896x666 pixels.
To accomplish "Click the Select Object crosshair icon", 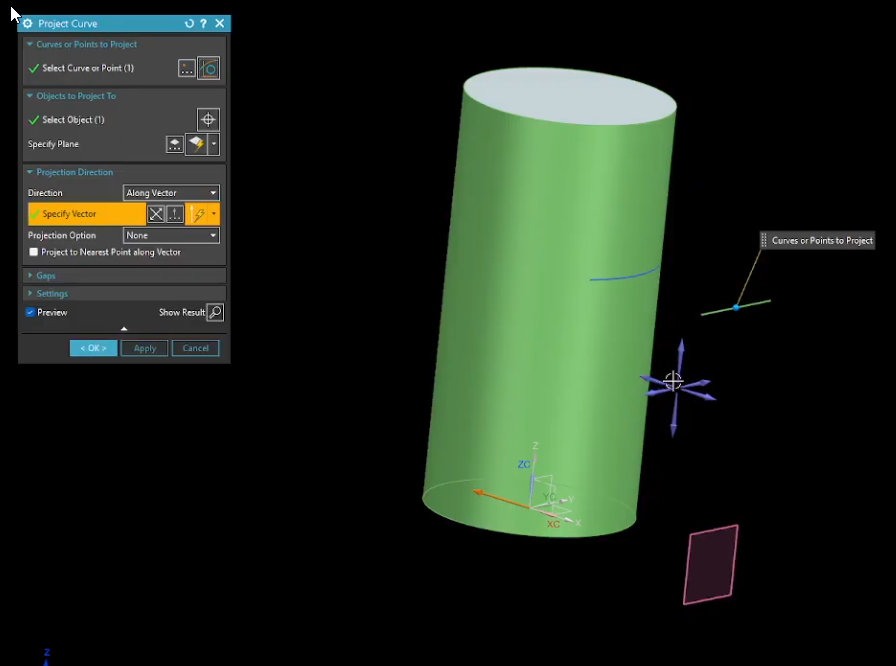I will pyautogui.click(x=208, y=119).
